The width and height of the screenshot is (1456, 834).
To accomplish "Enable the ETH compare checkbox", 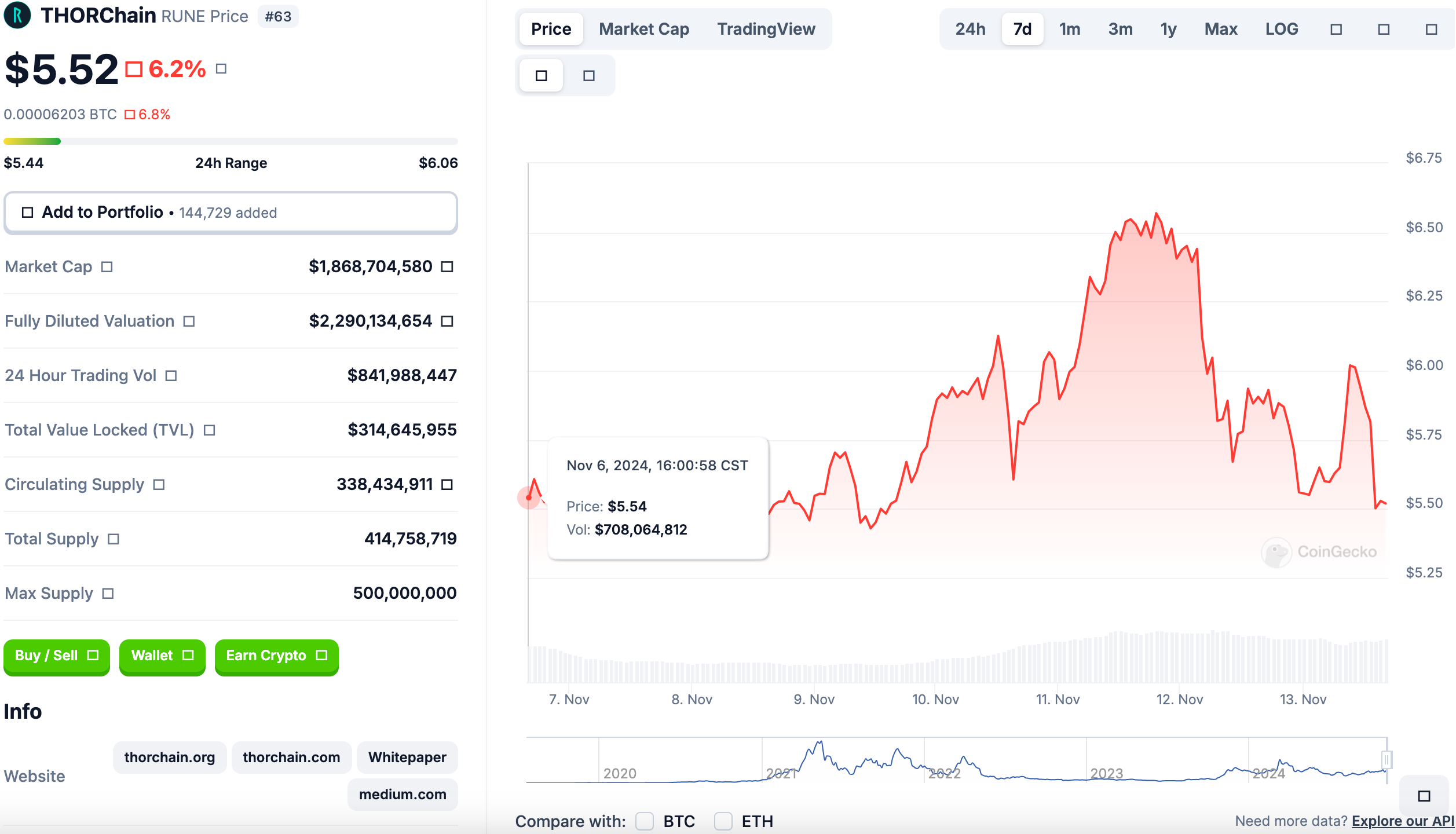I will (723, 821).
